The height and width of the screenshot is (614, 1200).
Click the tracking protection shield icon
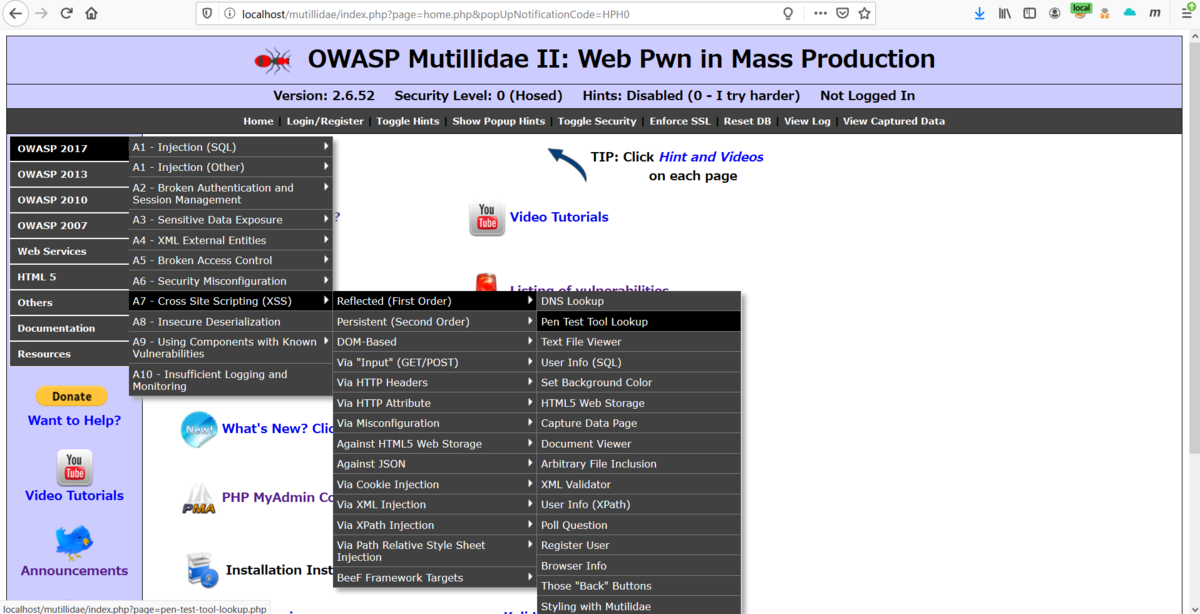point(208,13)
